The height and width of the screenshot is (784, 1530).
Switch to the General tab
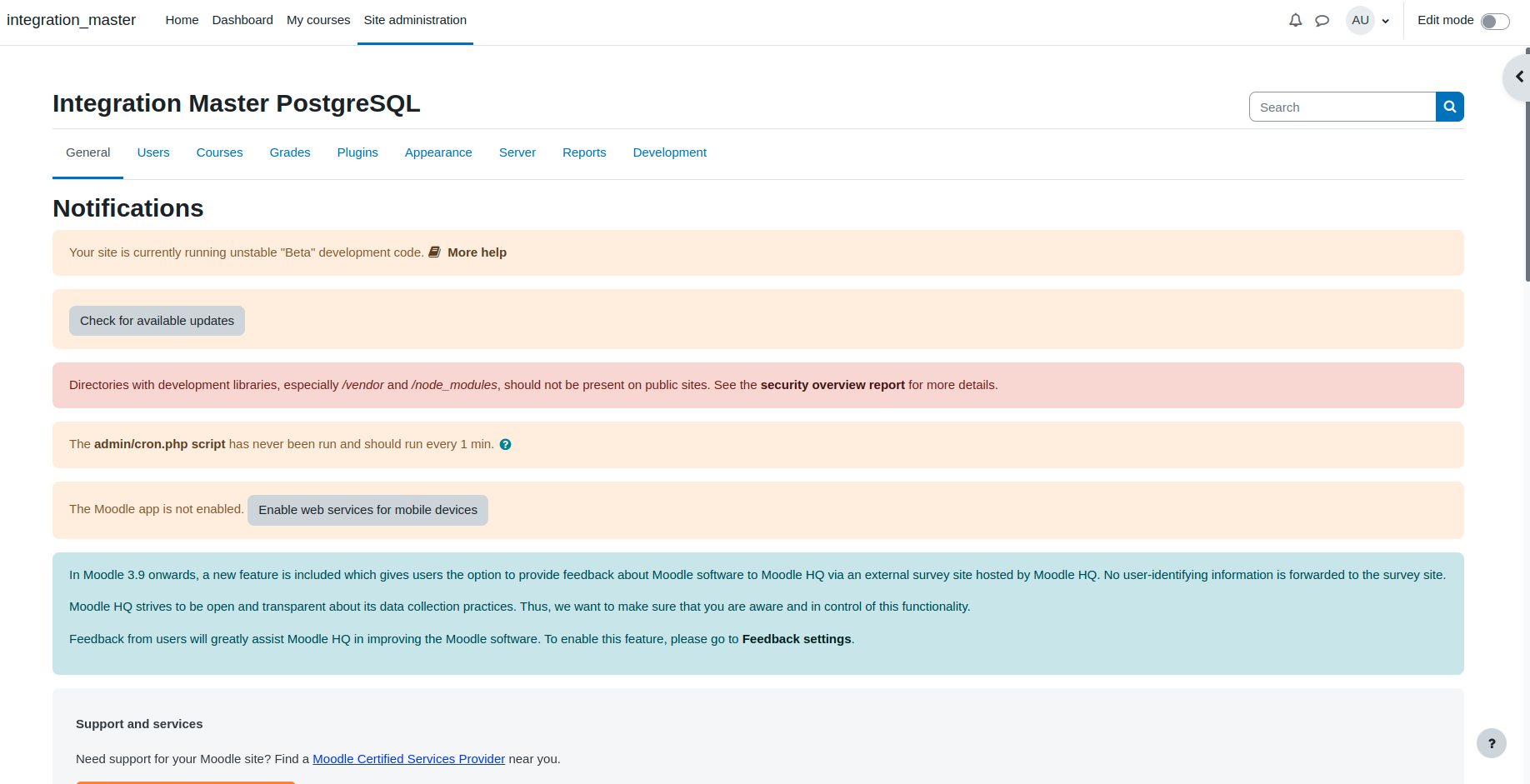tap(87, 152)
